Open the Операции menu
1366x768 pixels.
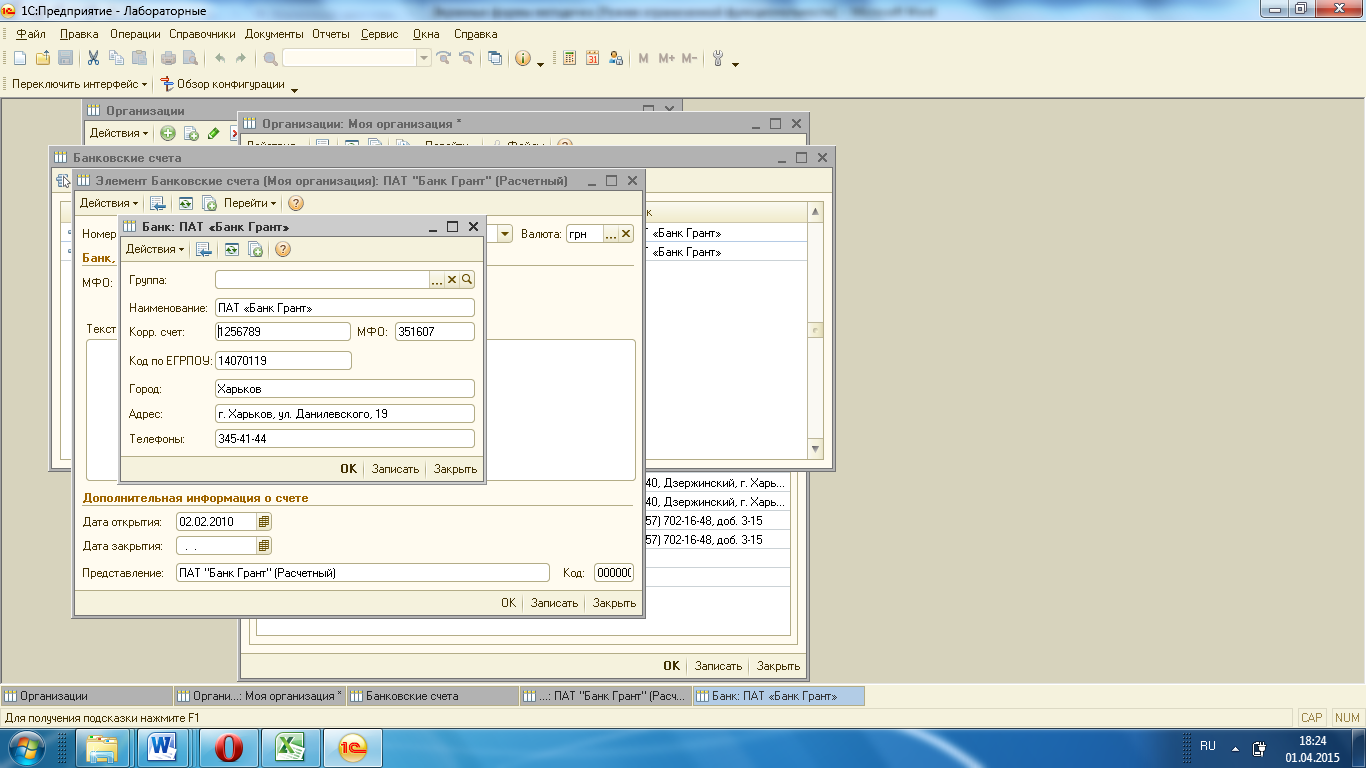135,34
